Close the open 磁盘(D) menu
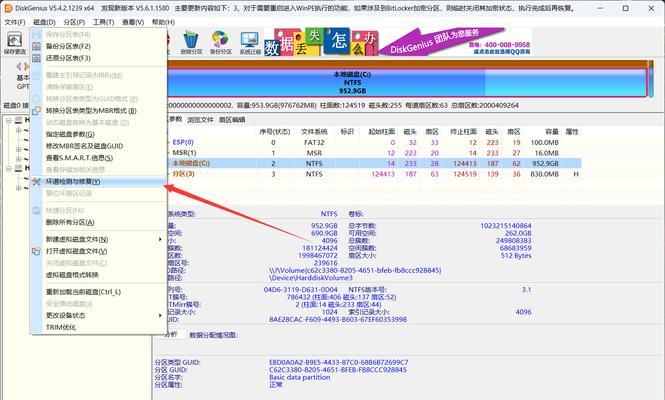The image size is (665, 400). [44, 22]
